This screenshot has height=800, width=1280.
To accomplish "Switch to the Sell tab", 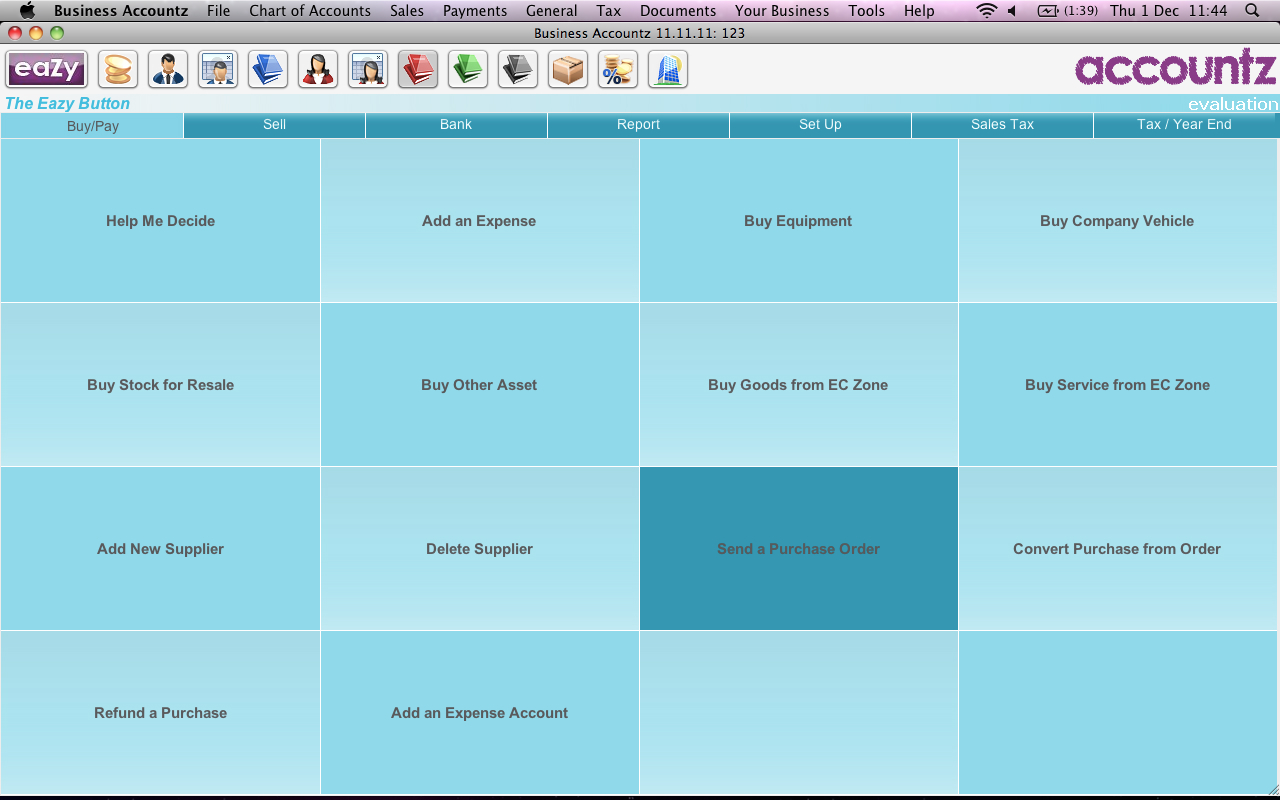I will click(274, 125).
